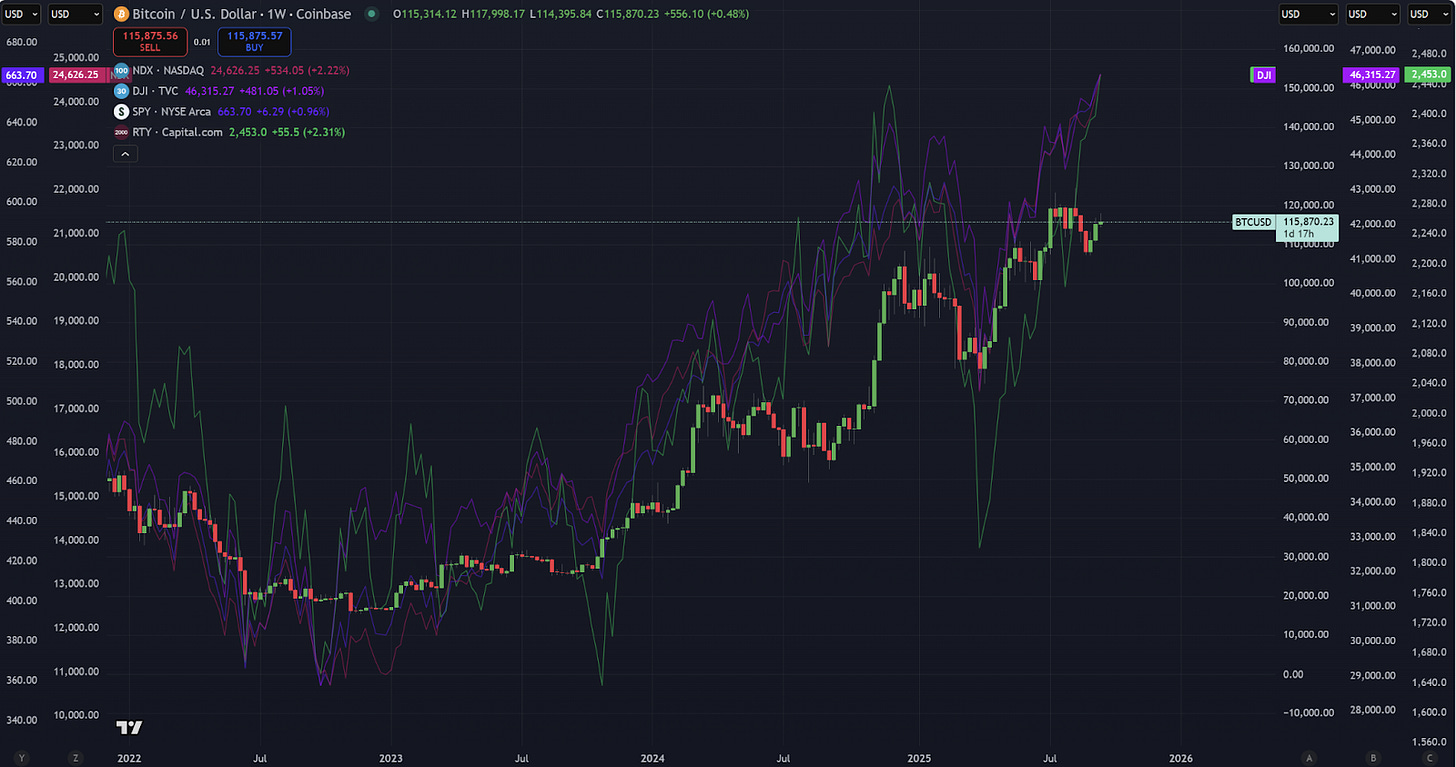The image size is (1456, 767).
Task: Click 680.00 on the left scale
Action: [20, 42]
